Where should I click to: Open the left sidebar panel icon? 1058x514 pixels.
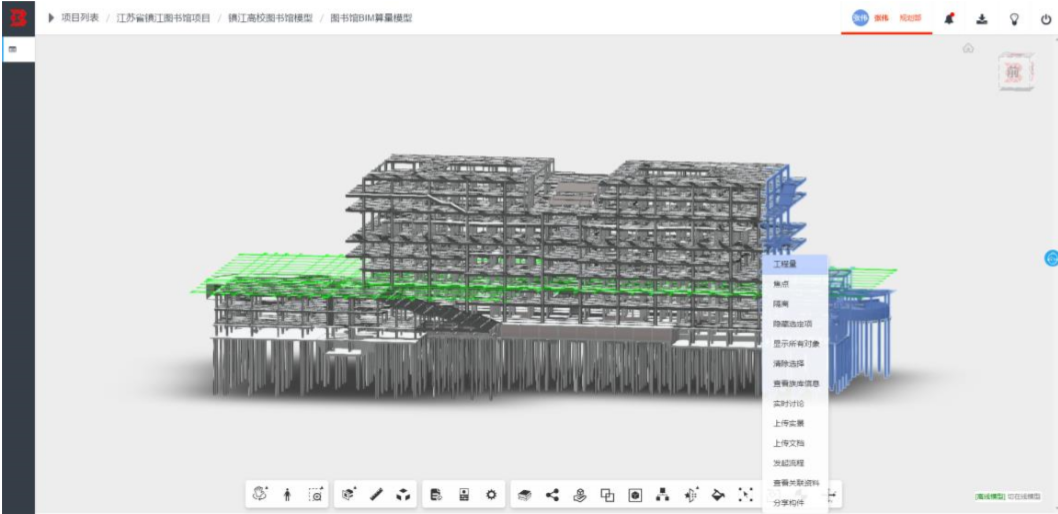(13, 49)
